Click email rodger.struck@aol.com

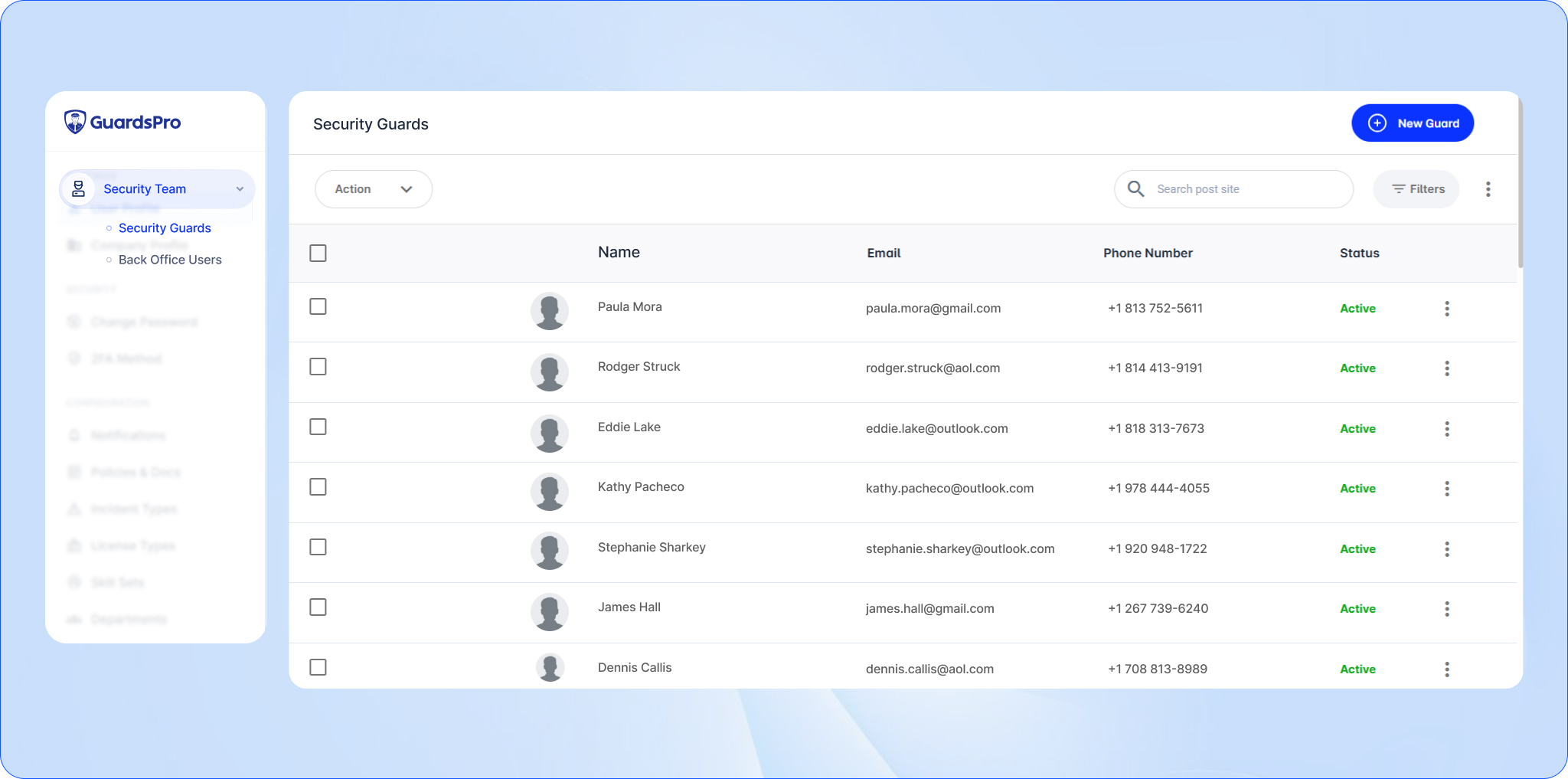coord(933,368)
